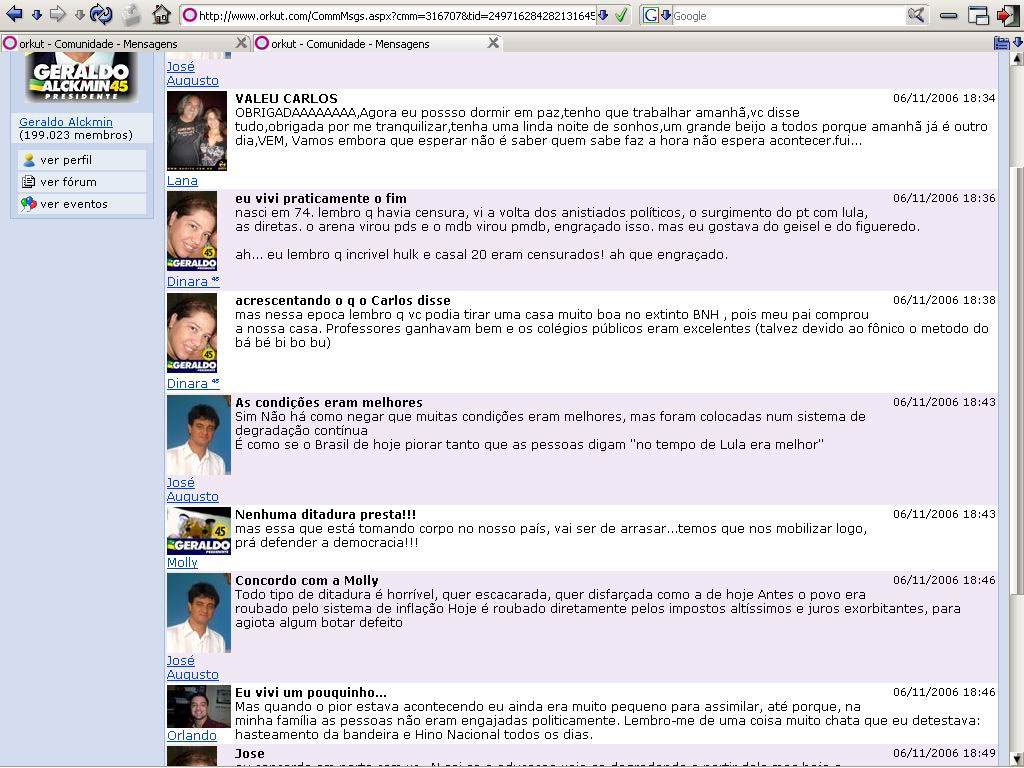Click ver eventos in sidebar
This screenshot has width=1024, height=768.
tap(74, 204)
